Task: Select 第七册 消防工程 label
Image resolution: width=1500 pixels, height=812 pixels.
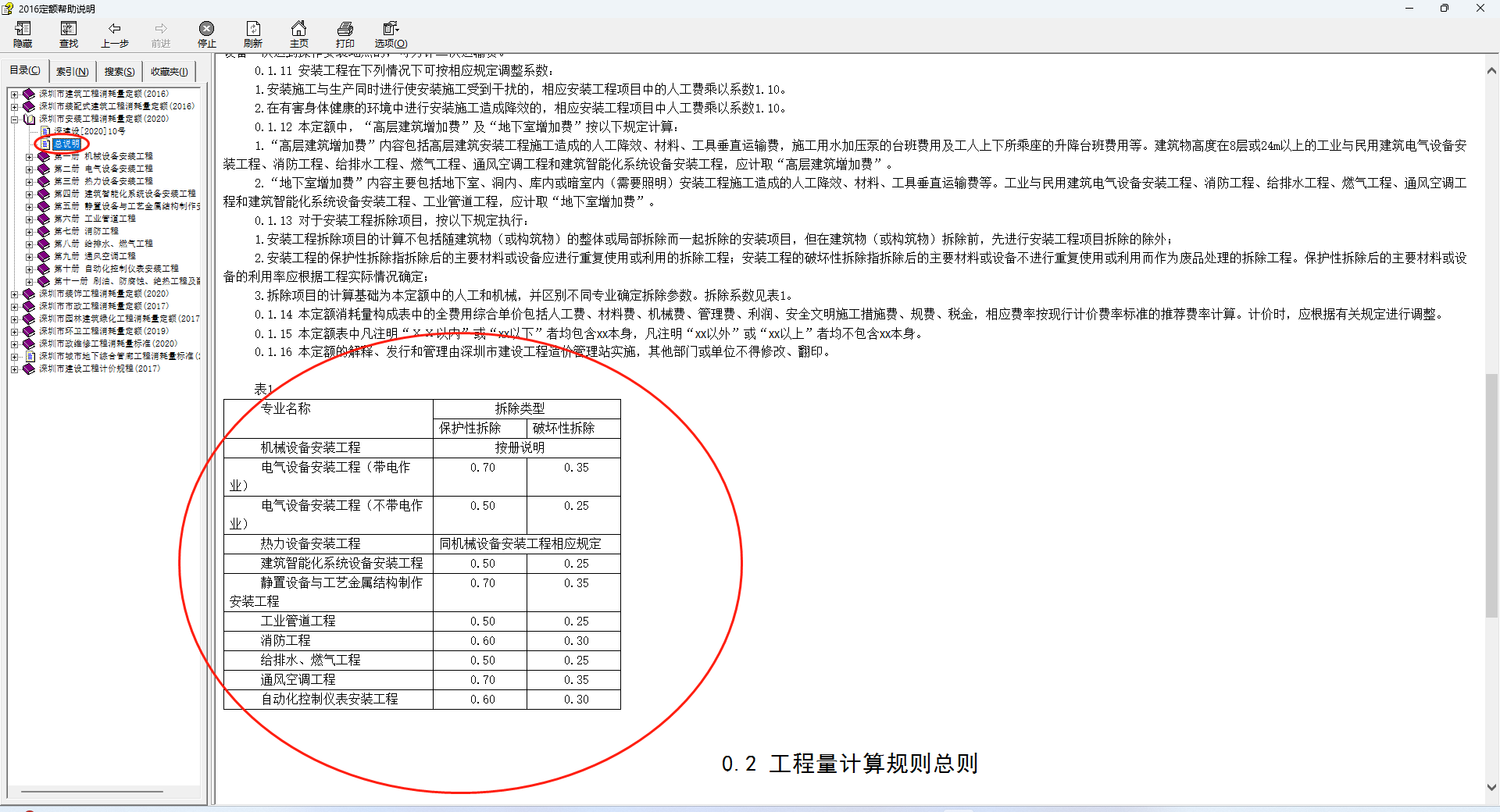Action: (x=86, y=231)
